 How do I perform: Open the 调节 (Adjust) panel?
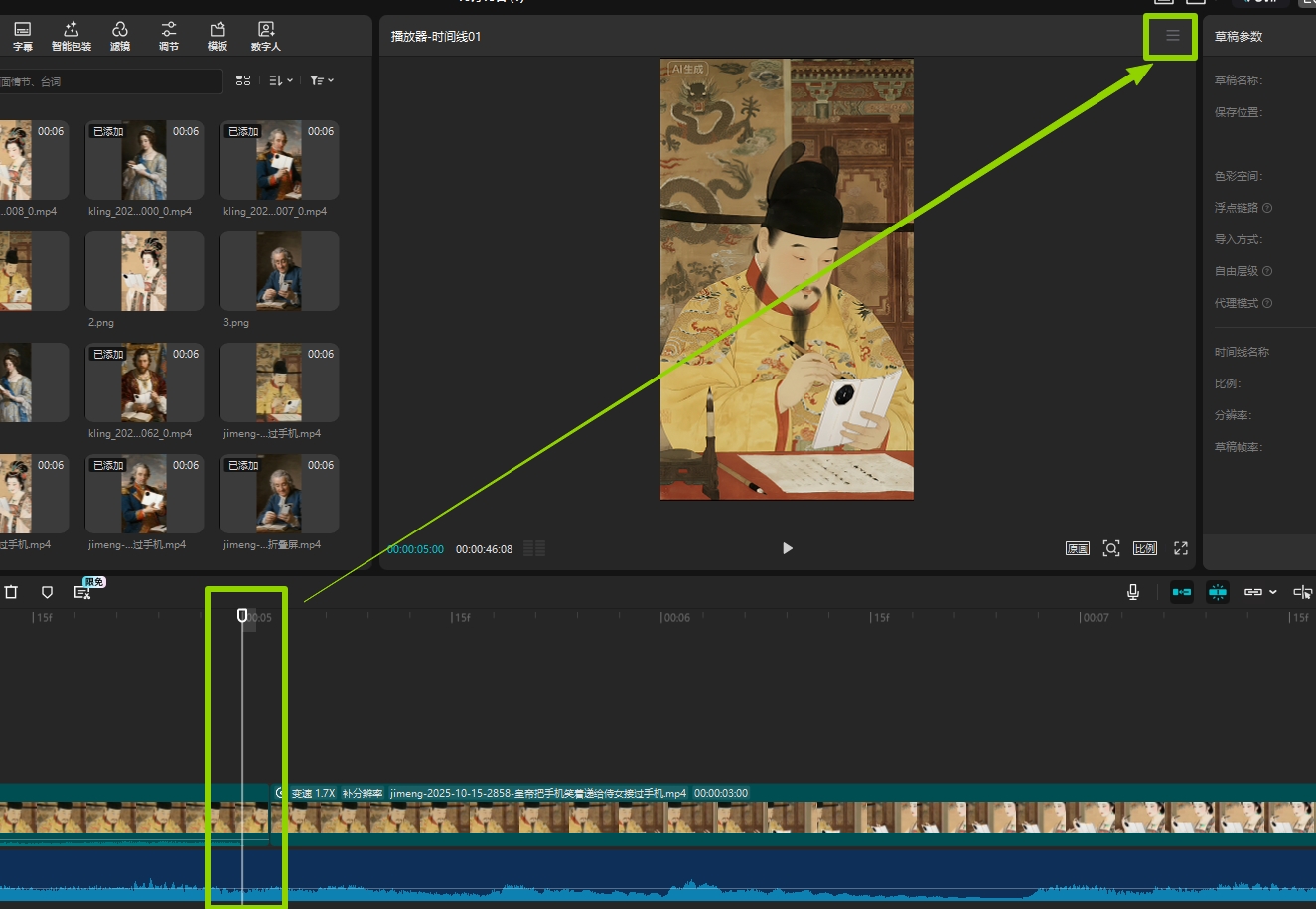click(169, 36)
